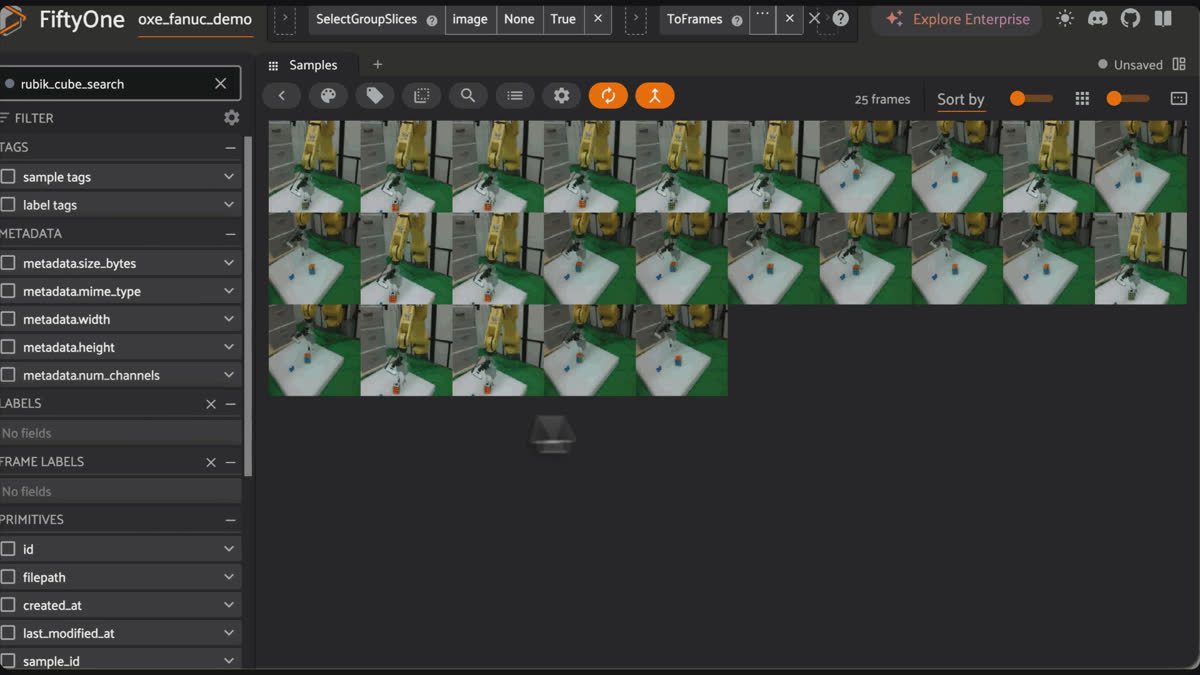Open the oxe_fanuc_demo dataset selector
Viewport: 1200px width, 675px height.
[195, 19]
